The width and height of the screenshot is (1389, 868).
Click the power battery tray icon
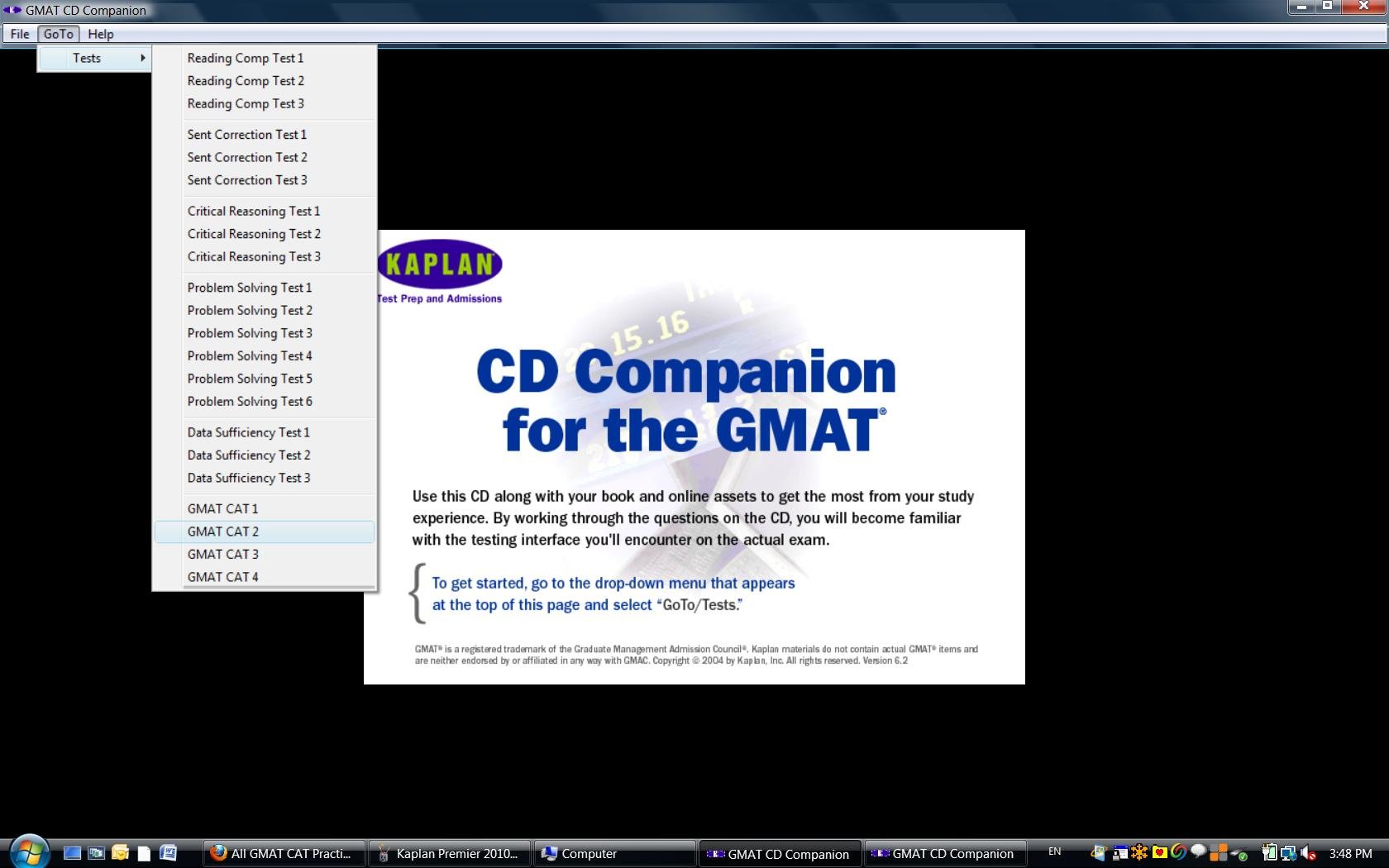(1270, 853)
